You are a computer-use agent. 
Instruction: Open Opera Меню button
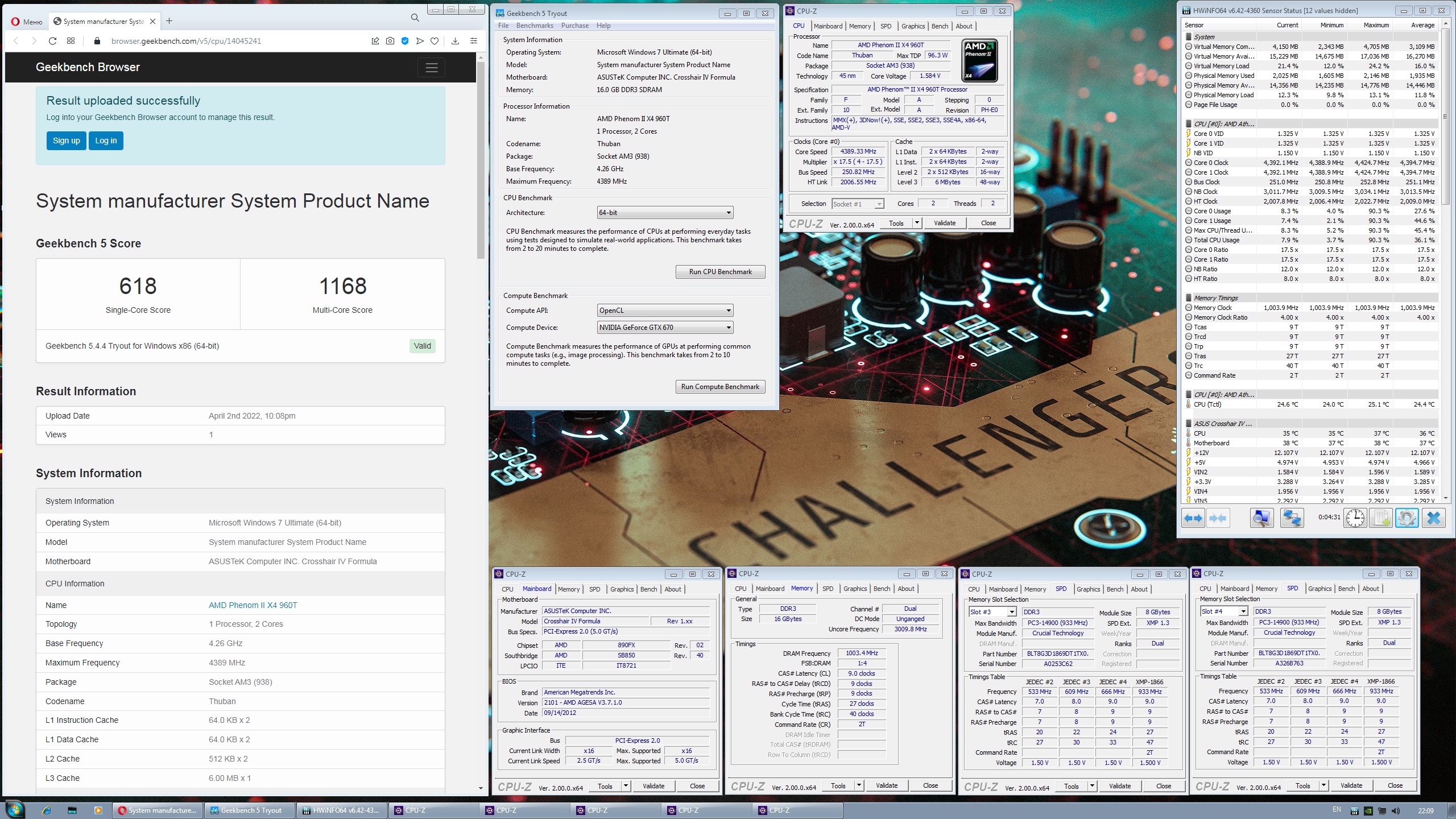tap(27, 22)
